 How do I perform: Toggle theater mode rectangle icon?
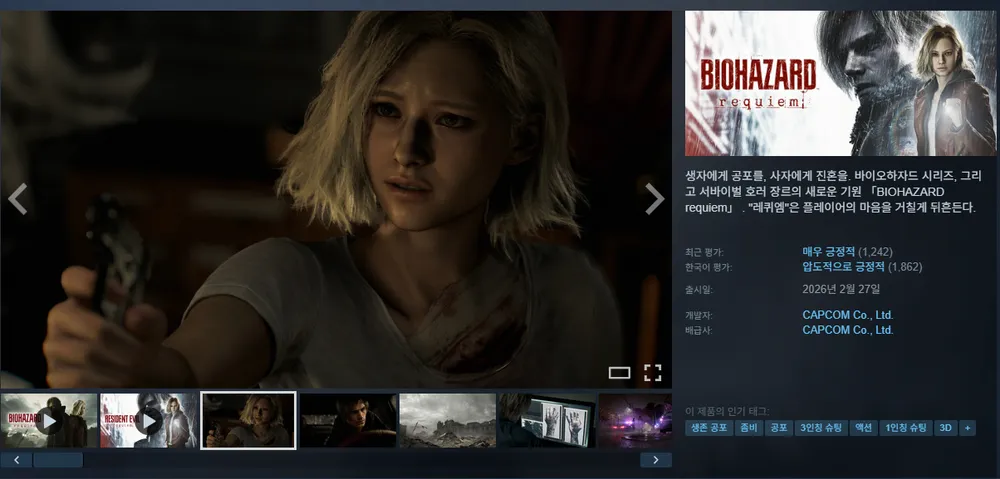pyautogui.click(x=619, y=373)
